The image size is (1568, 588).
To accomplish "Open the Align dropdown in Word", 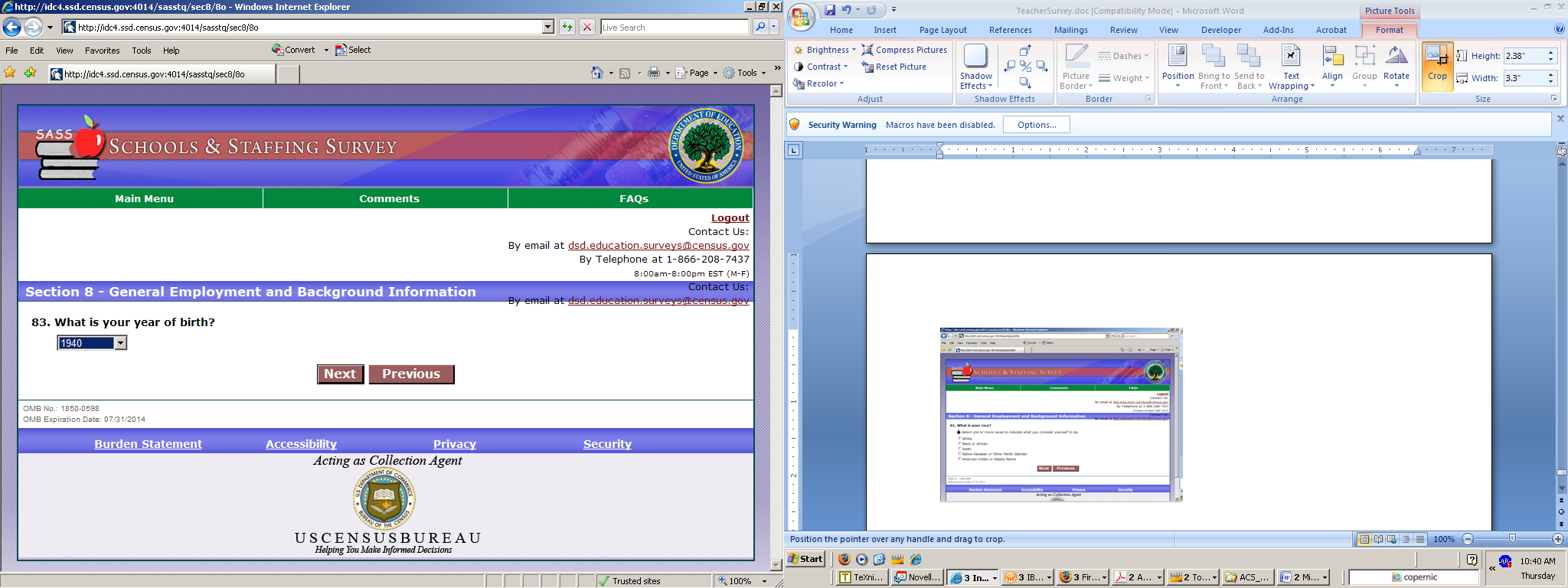I will pyautogui.click(x=1332, y=67).
